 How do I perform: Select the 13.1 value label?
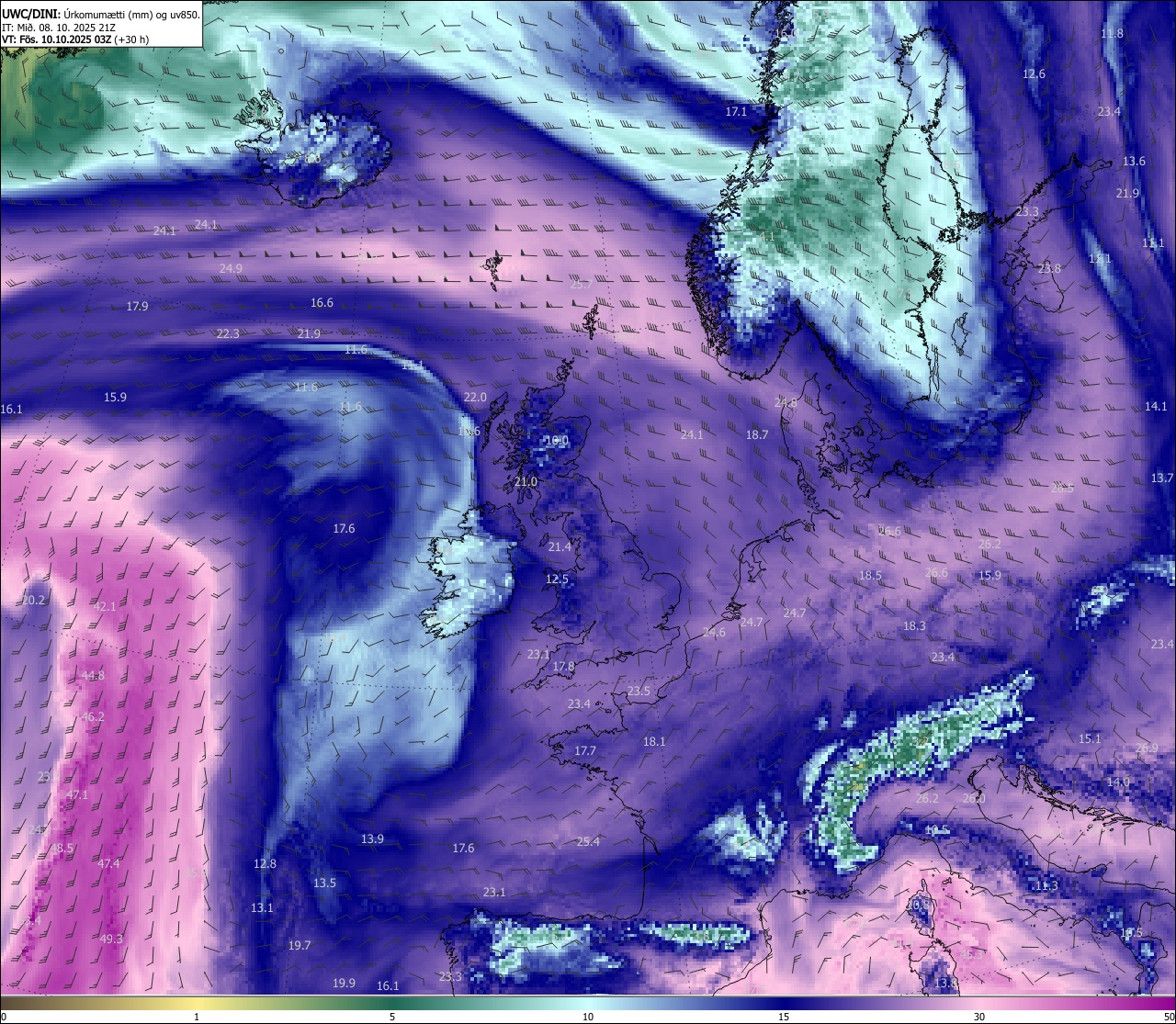point(262,908)
